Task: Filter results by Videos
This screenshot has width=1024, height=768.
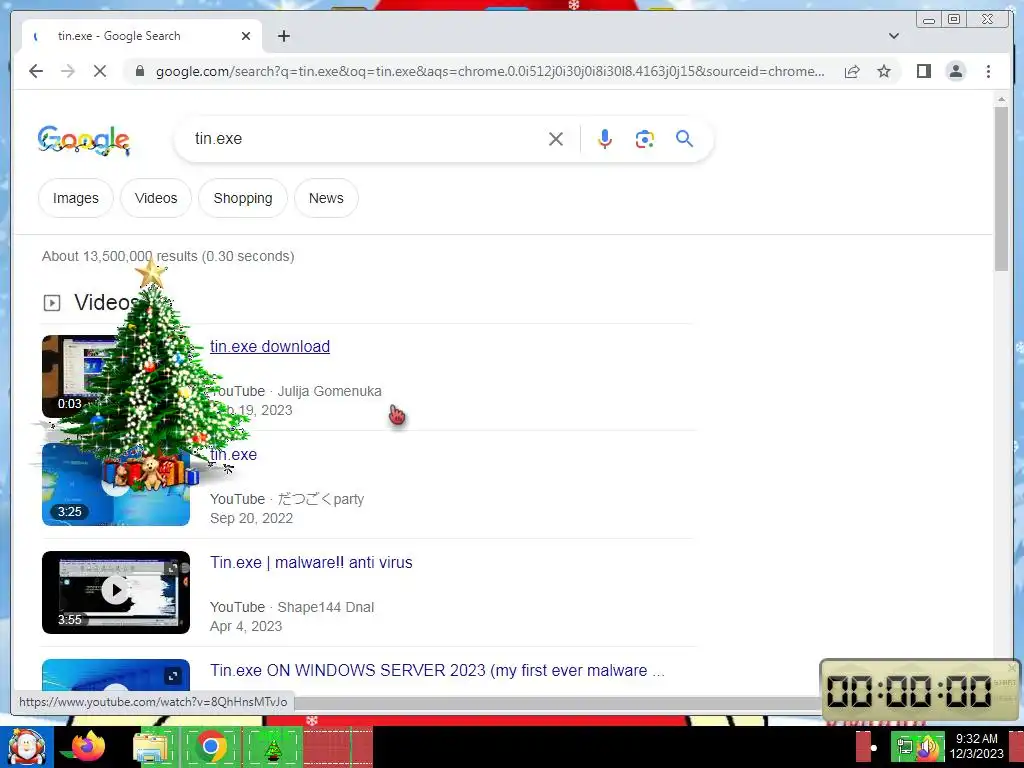Action: tap(156, 198)
